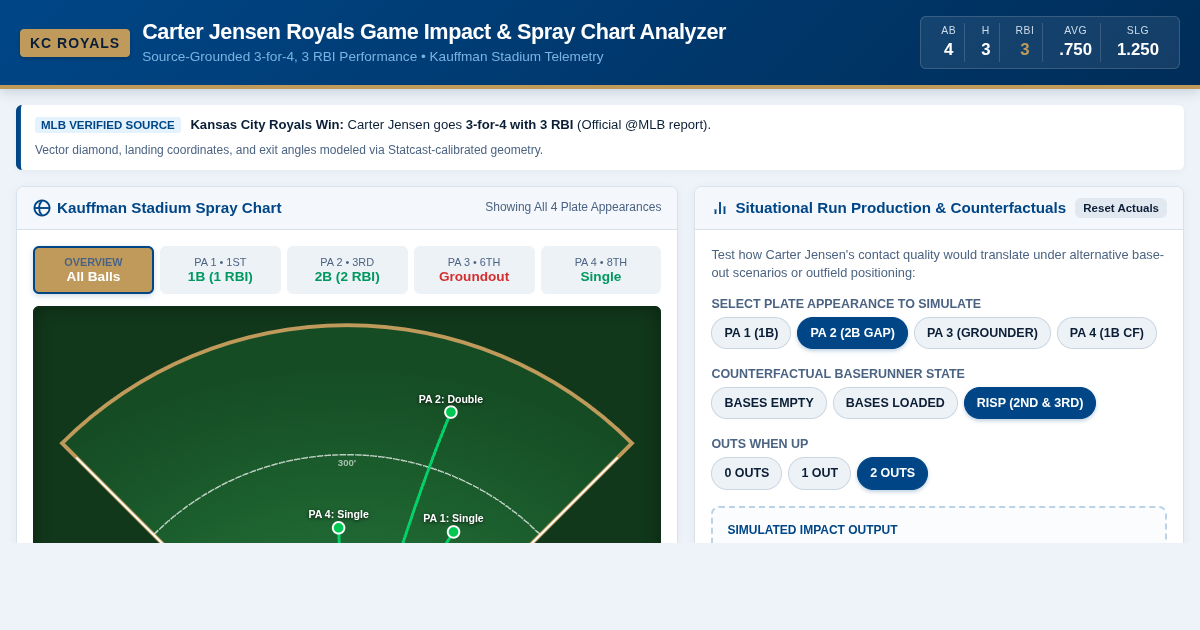The height and width of the screenshot is (630, 1200).
Task: Click the Kansas City Royals Win headline
Action: (x=267, y=125)
